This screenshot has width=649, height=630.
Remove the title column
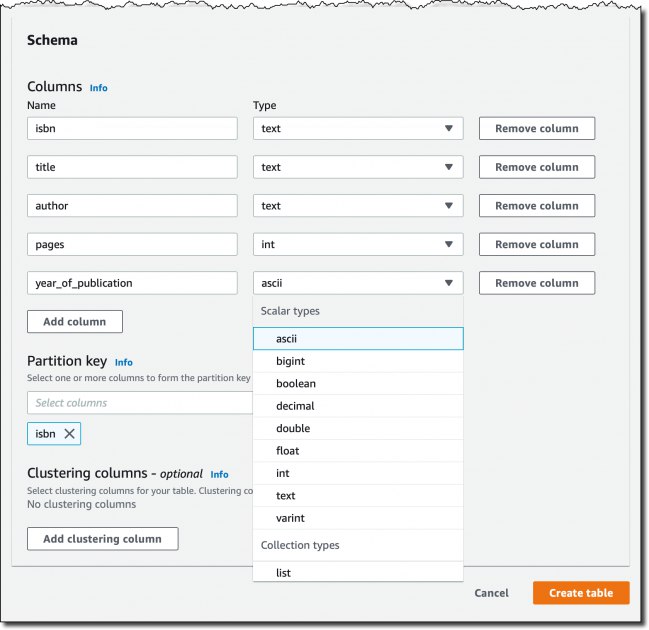[537, 167]
